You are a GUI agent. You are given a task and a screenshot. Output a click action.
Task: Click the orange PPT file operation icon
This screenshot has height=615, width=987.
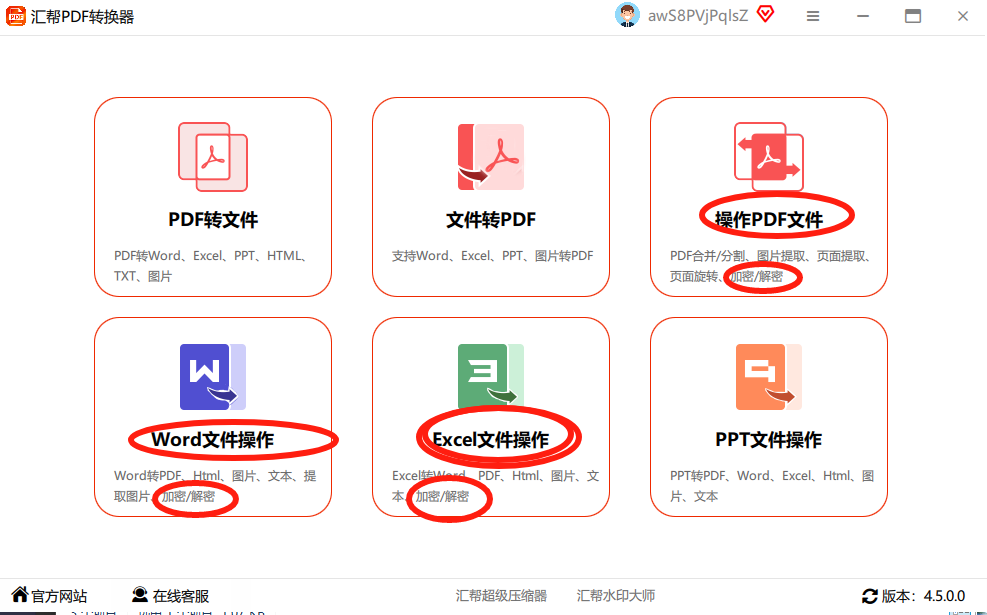(769, 376)
